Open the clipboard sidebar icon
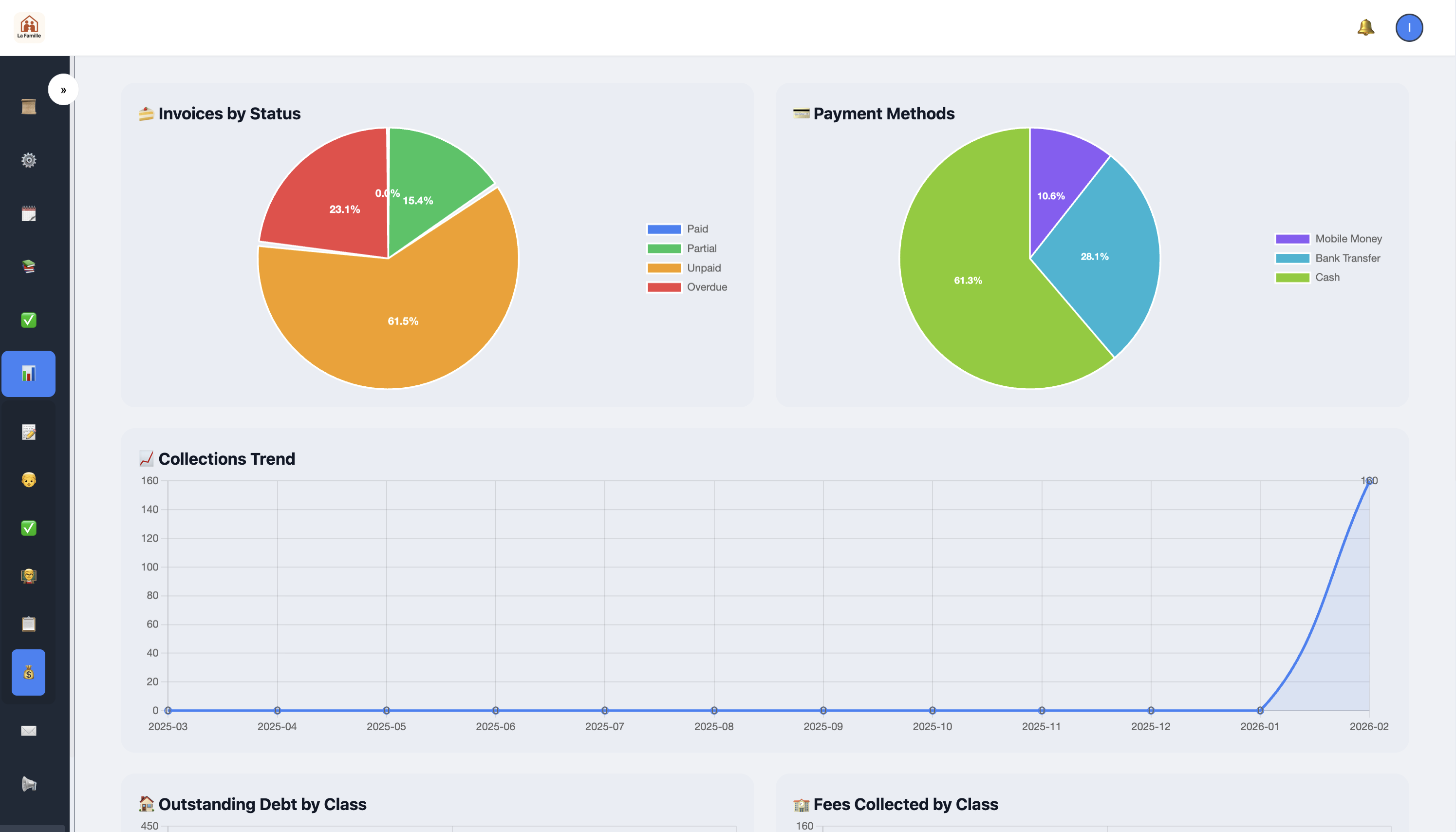Viewport: 1456px width, 832px height. pos(29,624)
